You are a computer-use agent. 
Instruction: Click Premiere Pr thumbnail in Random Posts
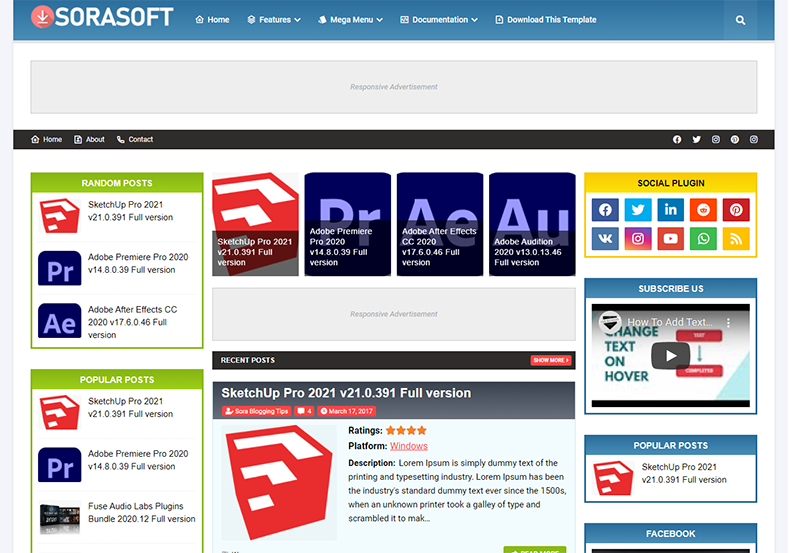[59, 268]
